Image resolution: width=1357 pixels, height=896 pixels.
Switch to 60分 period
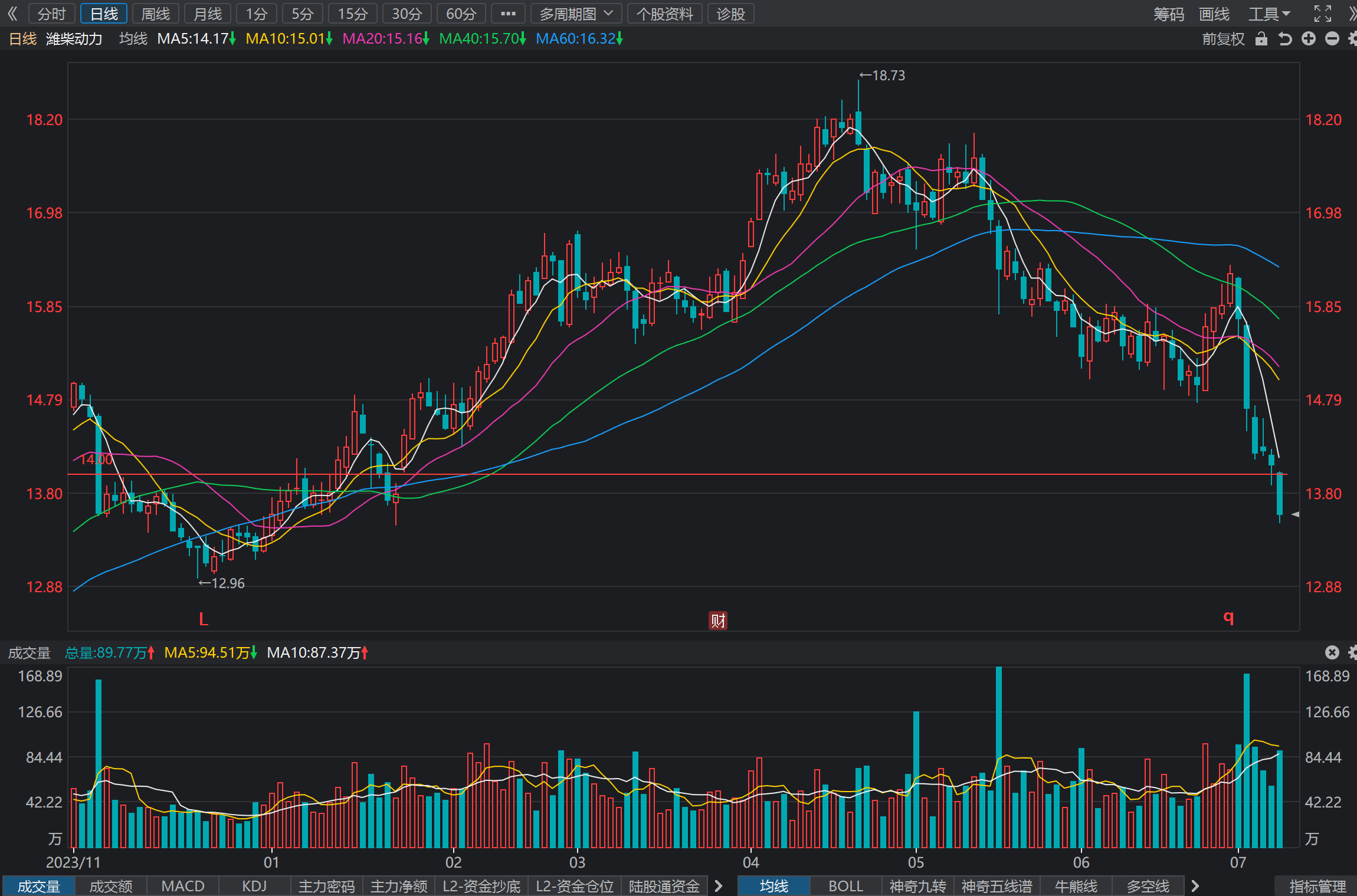[x=461, y=14]
